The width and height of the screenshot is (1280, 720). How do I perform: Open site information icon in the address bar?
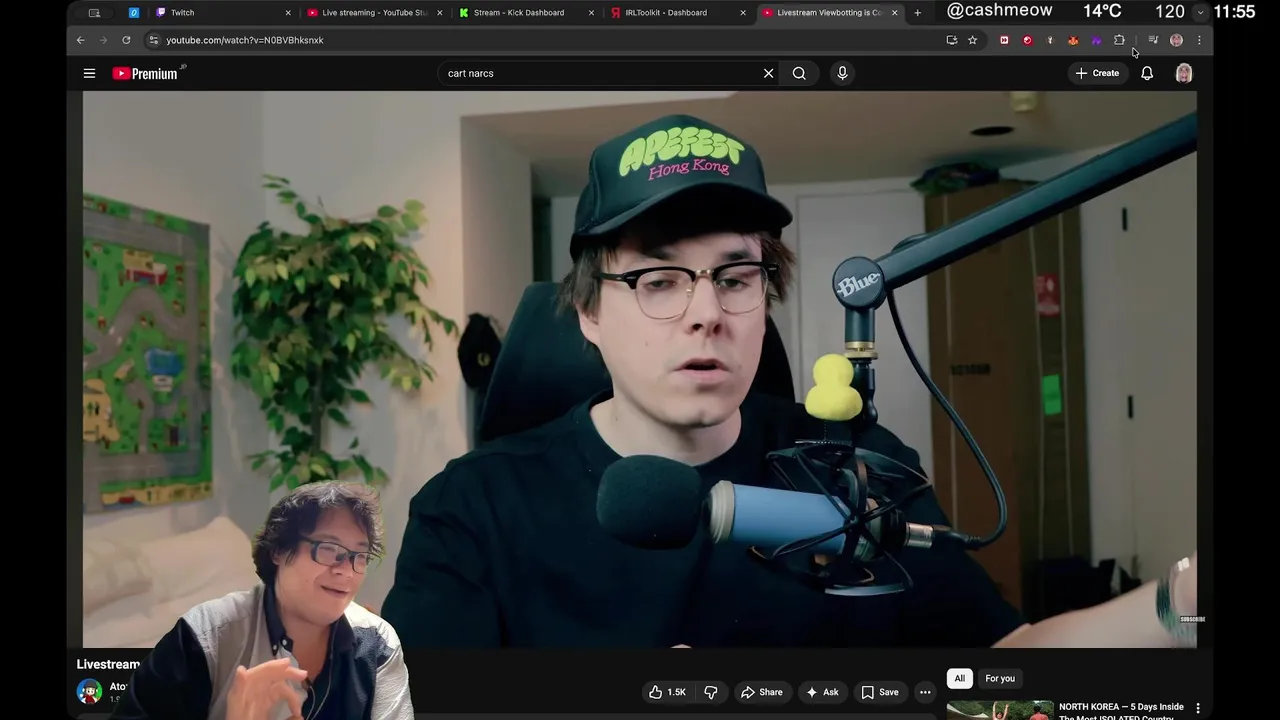[x=153, y=40]
